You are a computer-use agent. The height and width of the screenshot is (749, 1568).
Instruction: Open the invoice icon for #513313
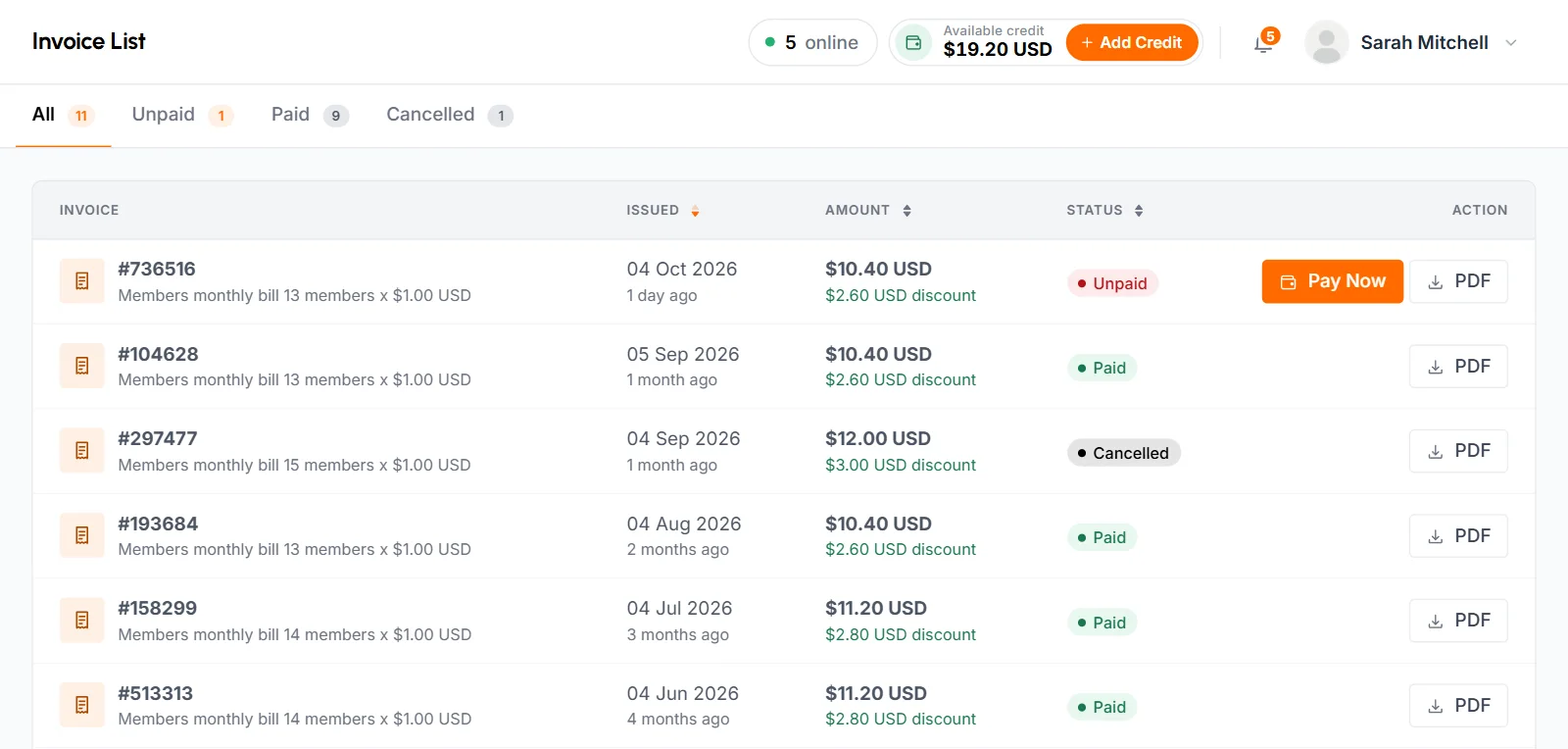(82, 705)
